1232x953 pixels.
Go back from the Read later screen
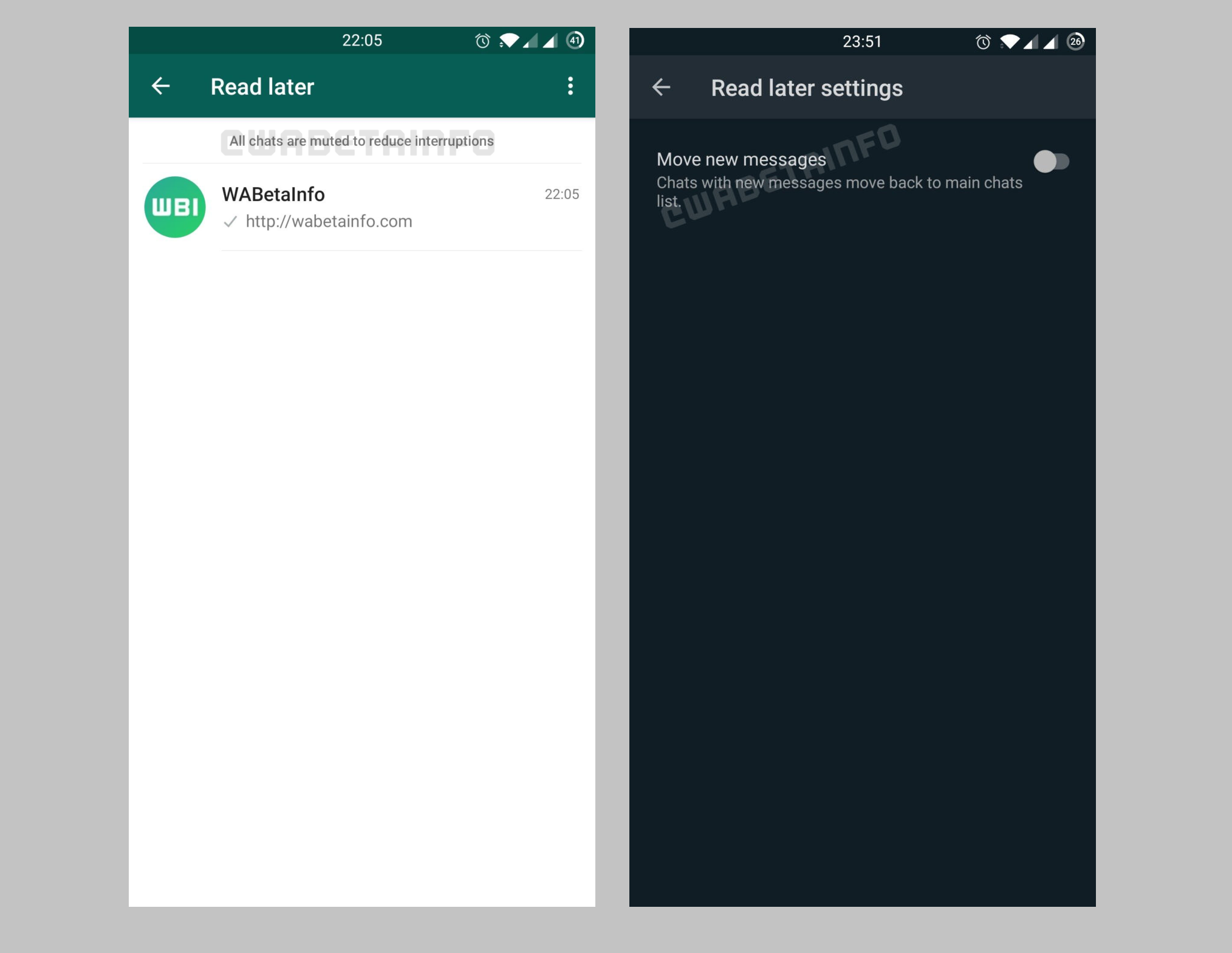pyautogui.click(x=160, y=86)
